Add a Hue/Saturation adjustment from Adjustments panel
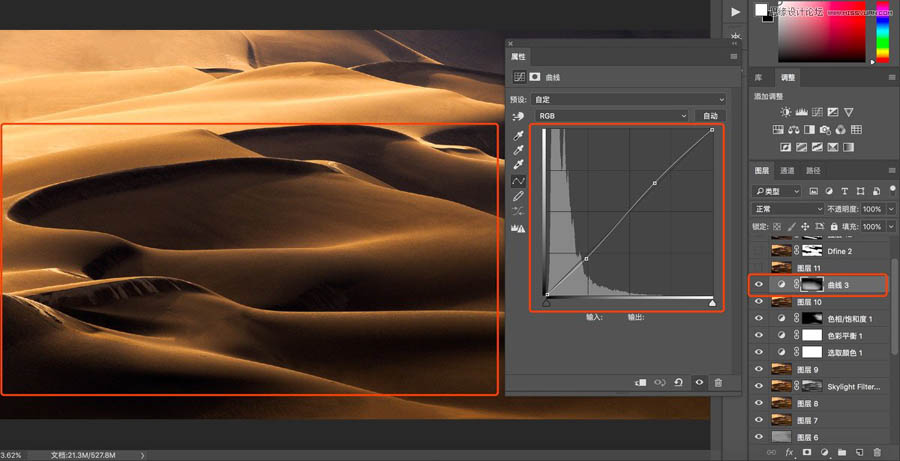Screen dimensions: 900x461 [x=778, y=130]
